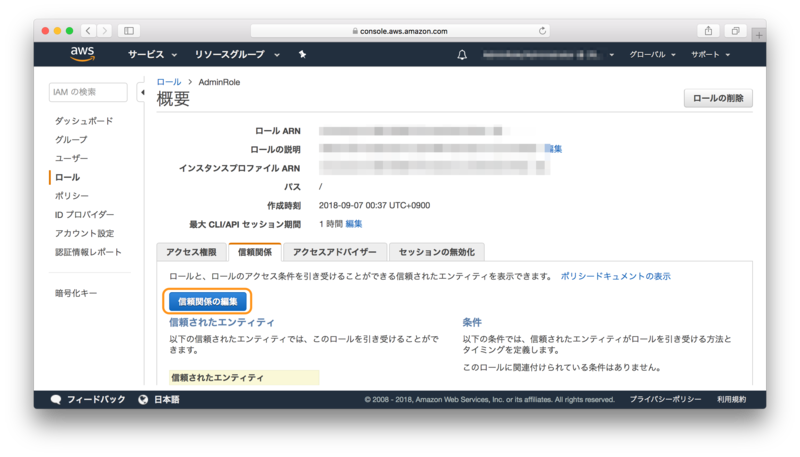The image size is (800, 457).
Task: Expand the リソースグループ dropdown menu
Action: coord(237,54)
